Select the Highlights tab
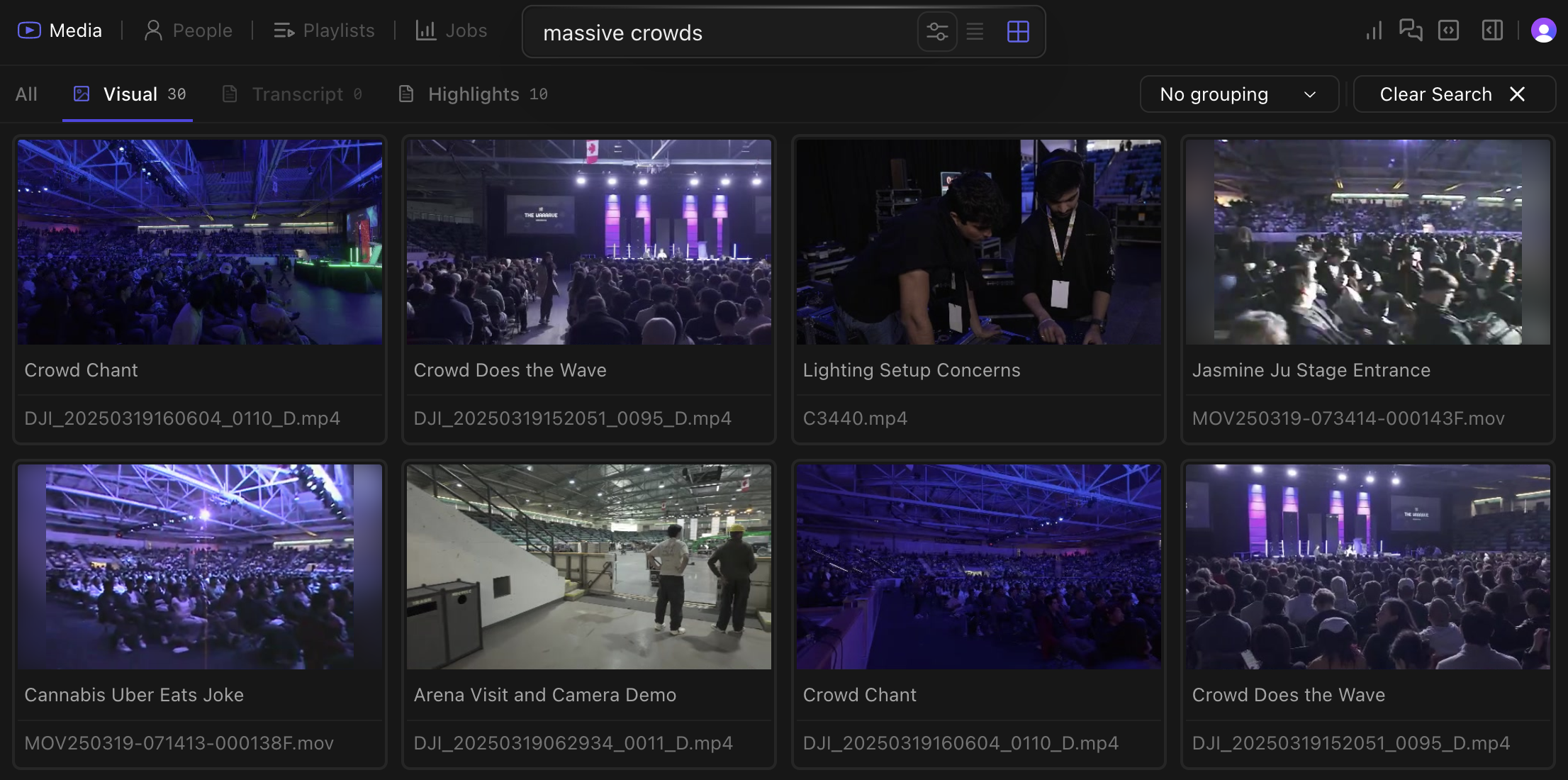This screenshot has width=1568, height=780. [x=474, y=94]
